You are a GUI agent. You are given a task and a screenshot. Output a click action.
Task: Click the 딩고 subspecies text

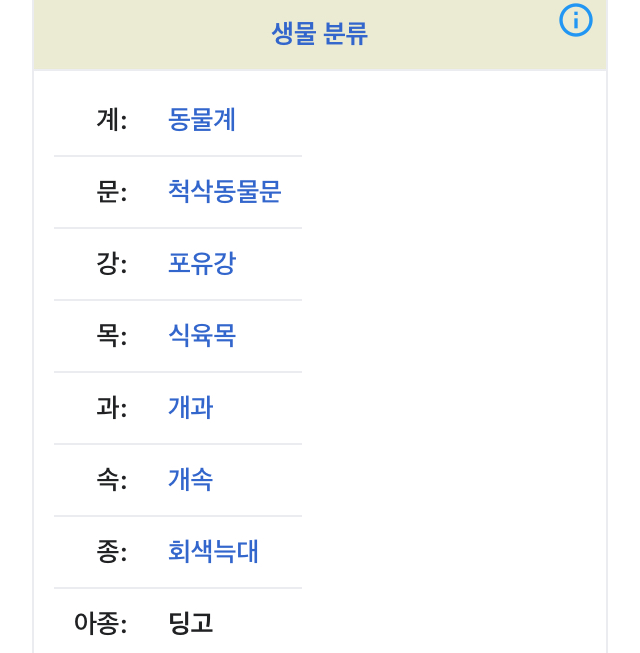pos(191,624)
